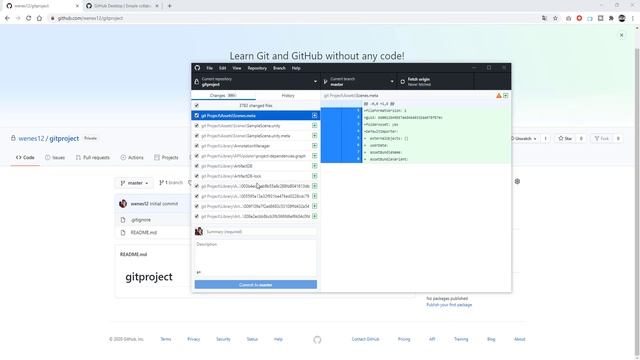Open the Issues tab on GitHub page
Image resolution: width=640 pixels, height=360 pixels.
tap(55, 158)
